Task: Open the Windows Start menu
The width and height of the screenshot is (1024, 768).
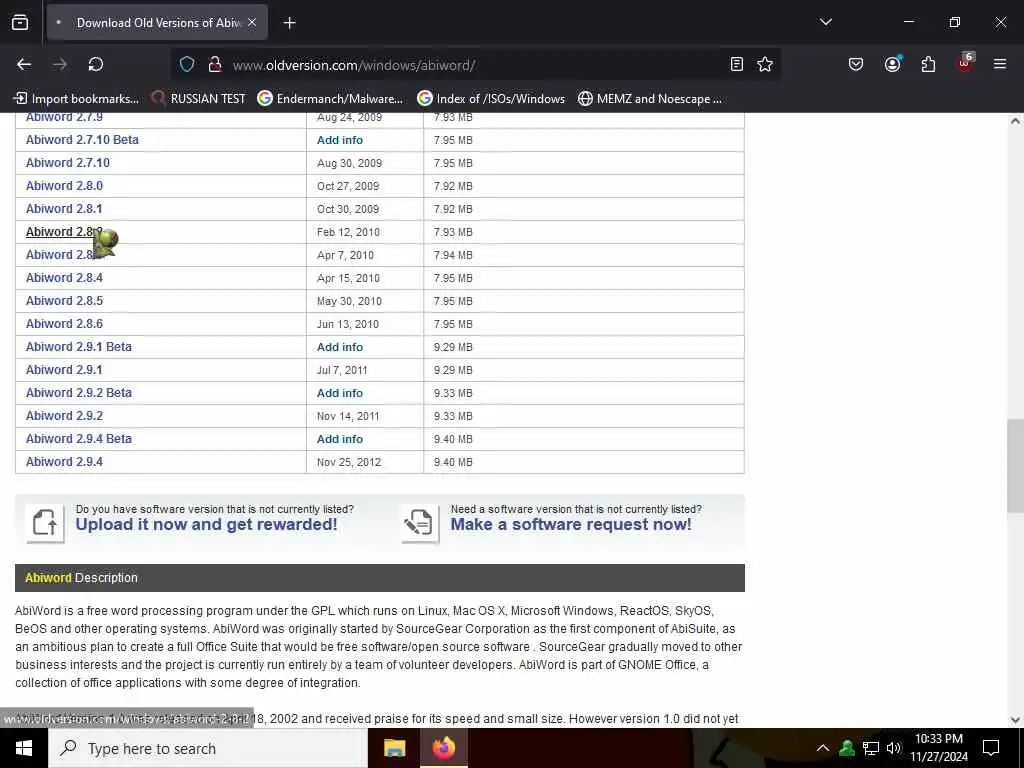Action: click(x=24, y=748)
